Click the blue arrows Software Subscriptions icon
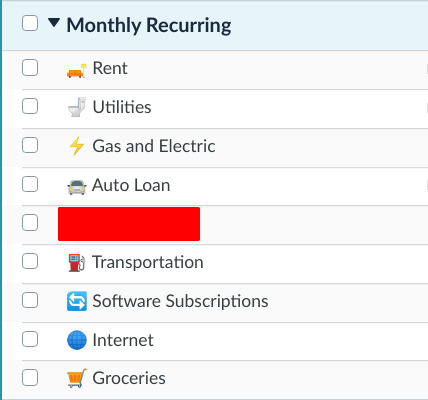 [77, 301]
